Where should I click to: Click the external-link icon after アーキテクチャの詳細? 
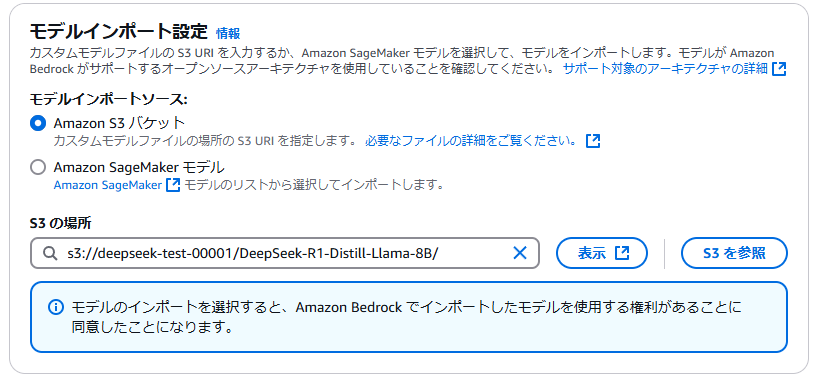[x=779, y=69]
